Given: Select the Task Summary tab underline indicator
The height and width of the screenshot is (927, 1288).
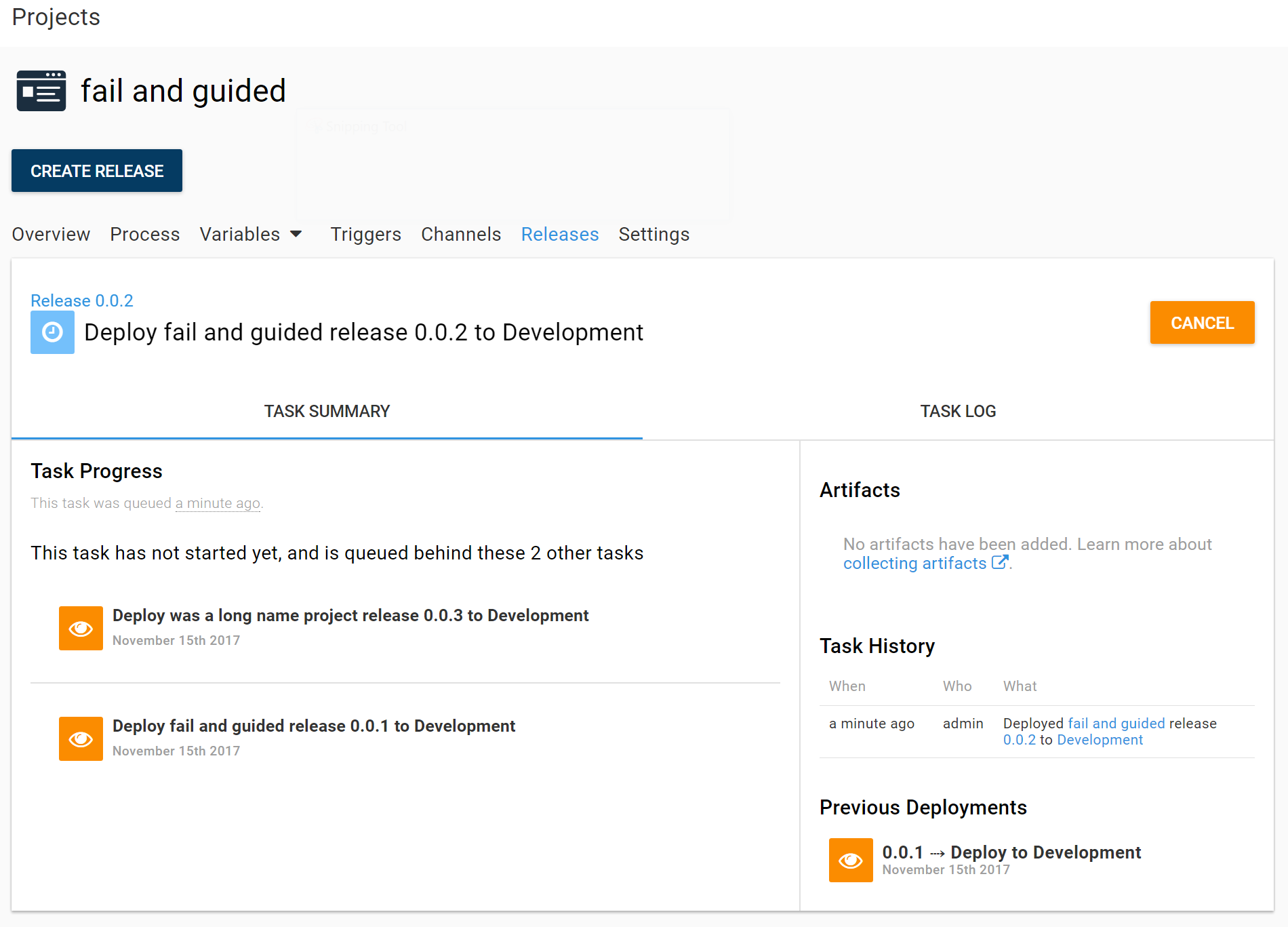Looking at the screenshot, I should click(x=327, y=437).
